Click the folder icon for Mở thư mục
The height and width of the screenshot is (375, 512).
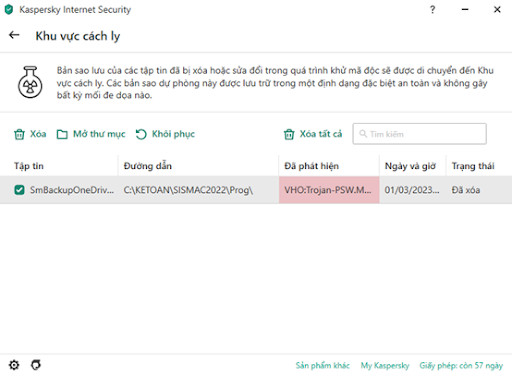pos(62,134)
